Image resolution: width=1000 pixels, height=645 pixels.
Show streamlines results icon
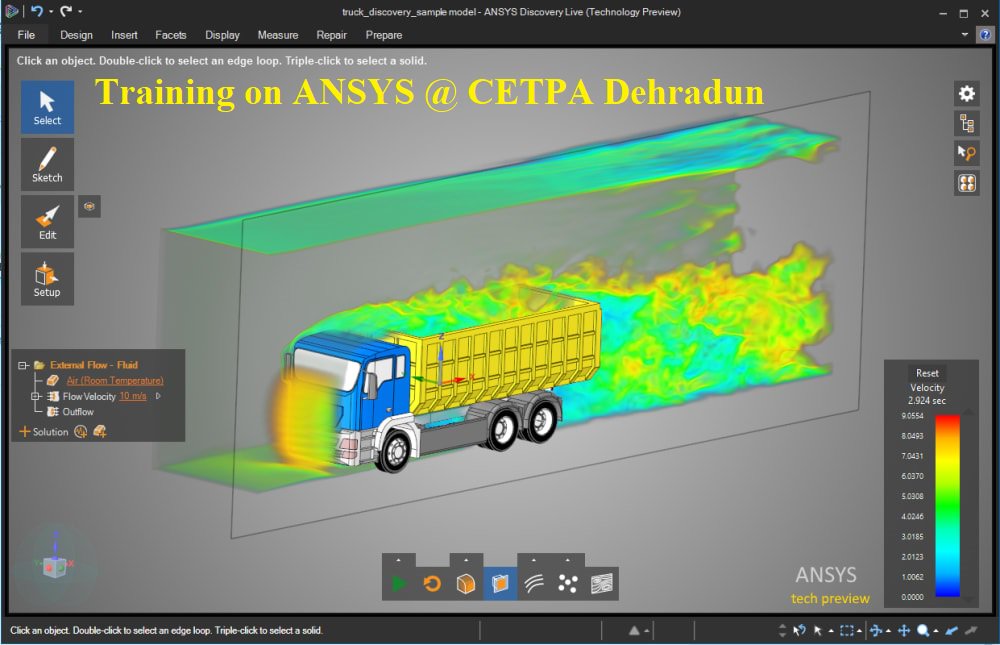[534, 584]
